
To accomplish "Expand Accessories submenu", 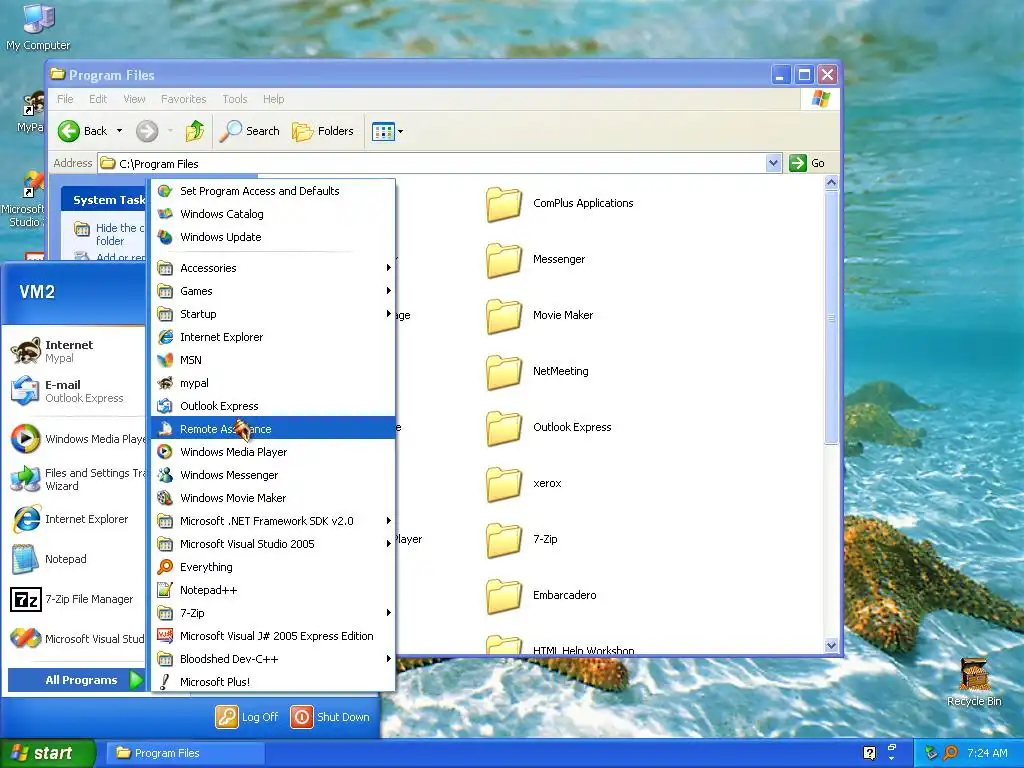I will pyautogui.click(x=273, y=268).
